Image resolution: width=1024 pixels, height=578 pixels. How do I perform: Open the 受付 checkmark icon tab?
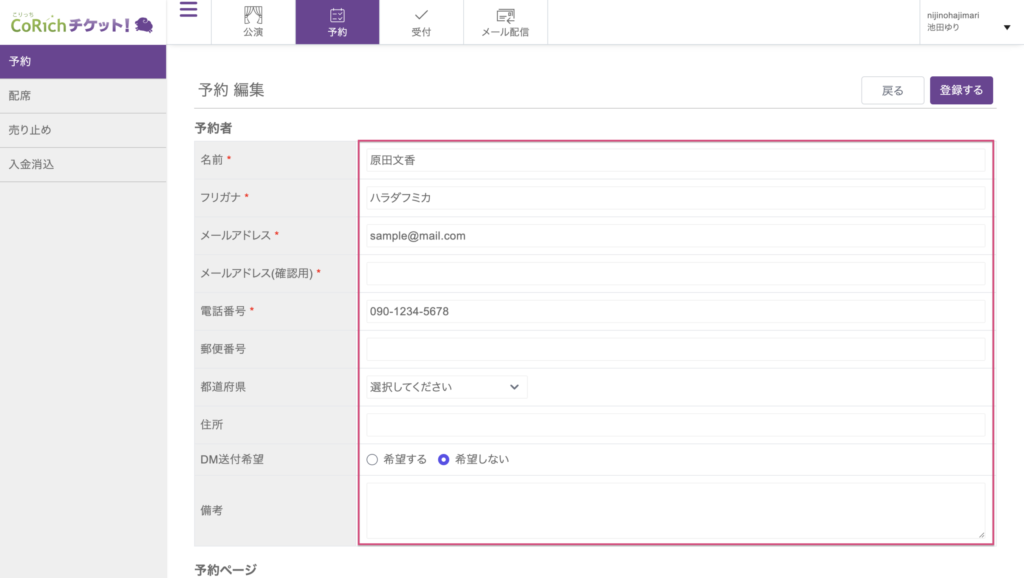(x=421, y=22)
